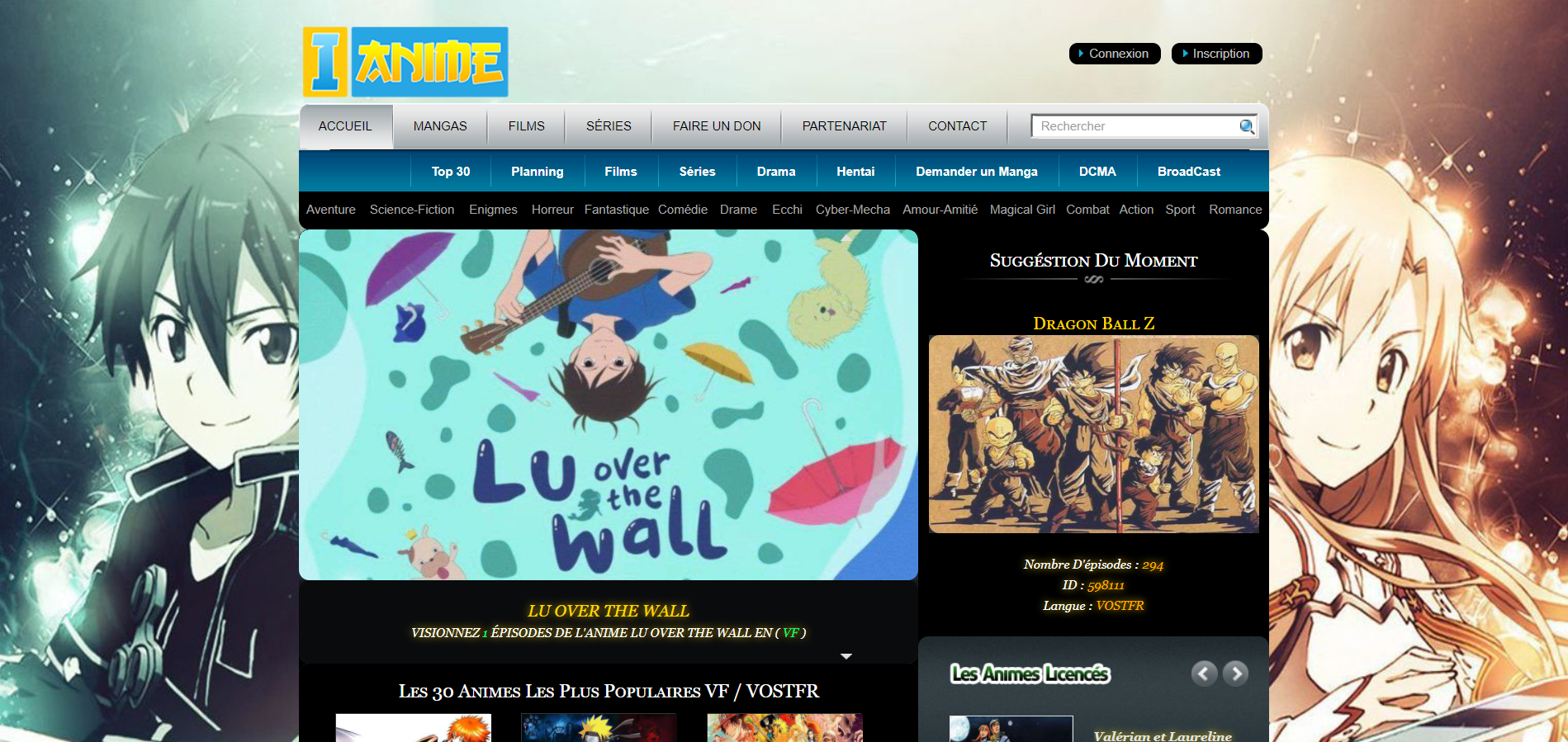Screen dimensions: 1568x742
Task: Open Films in the blue submenu
Action: pos(621,172)
